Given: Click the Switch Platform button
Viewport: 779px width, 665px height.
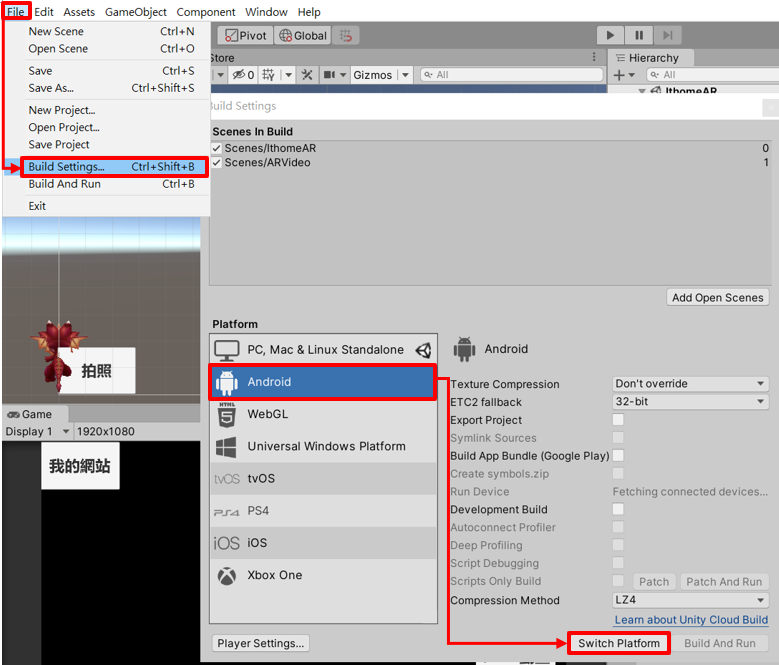Looking at the screenshot, I should point(619,643).
